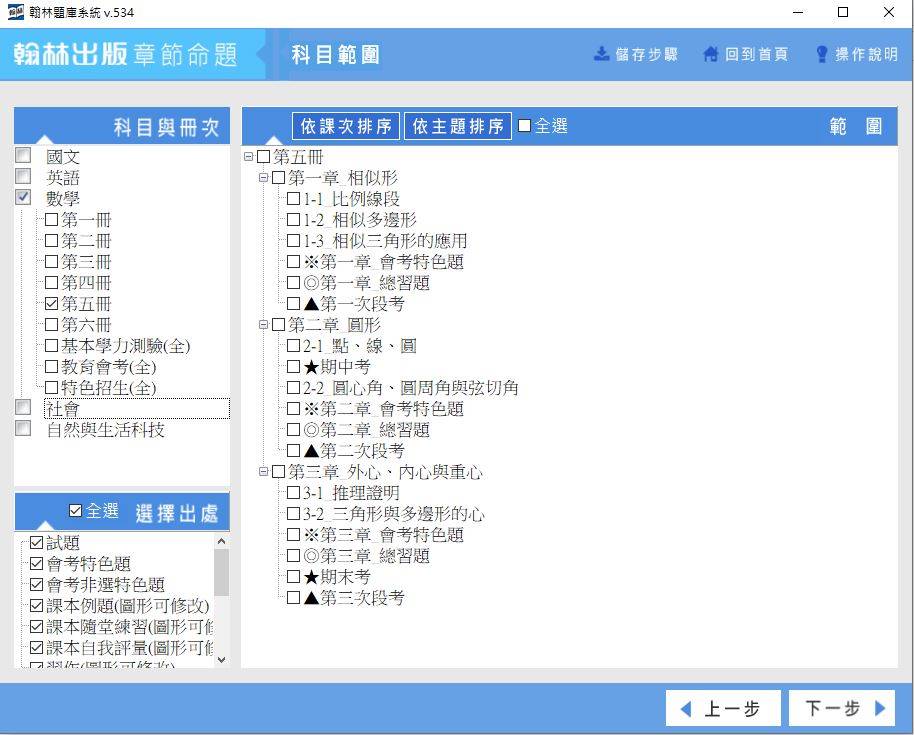914x735 pixels.
Task: Proceed with 下一步 button
Action: pos(842,708)
